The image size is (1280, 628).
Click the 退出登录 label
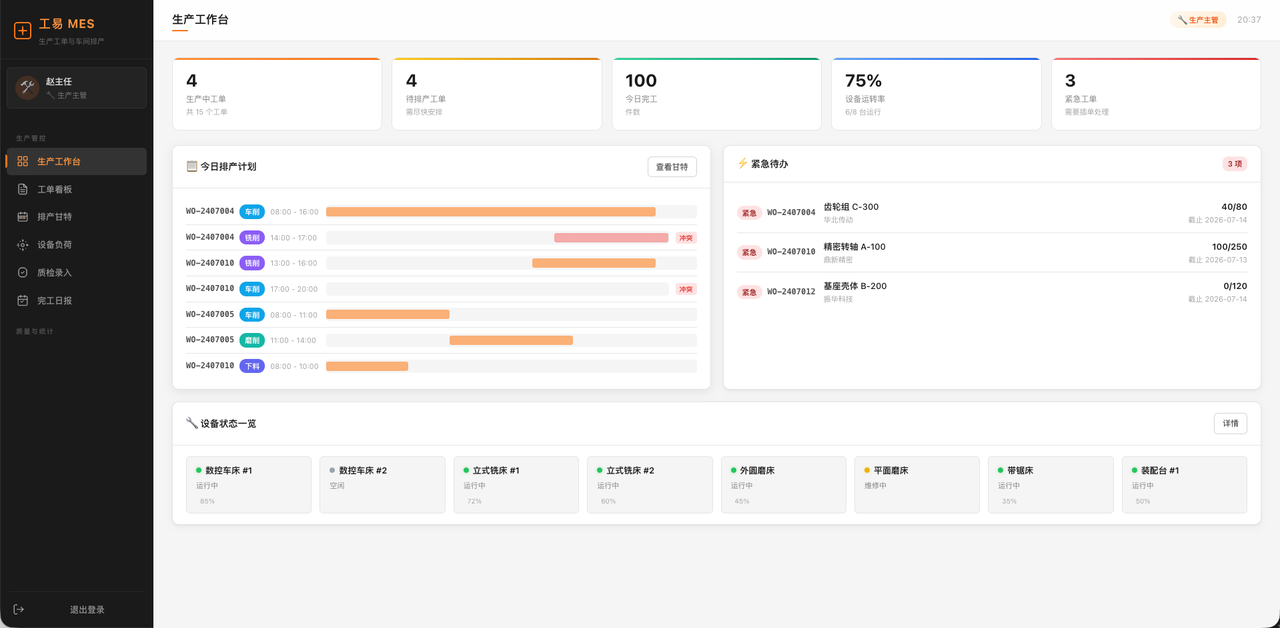tap(87, 609)
